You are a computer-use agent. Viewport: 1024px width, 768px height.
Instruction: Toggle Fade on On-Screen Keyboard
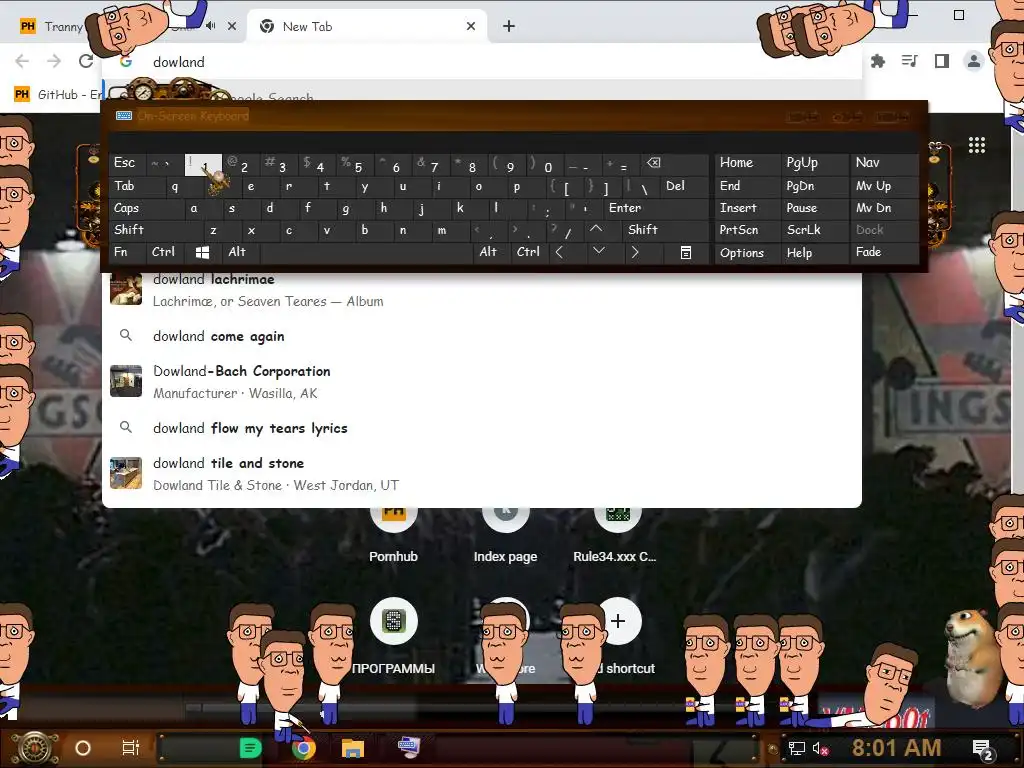884,252
